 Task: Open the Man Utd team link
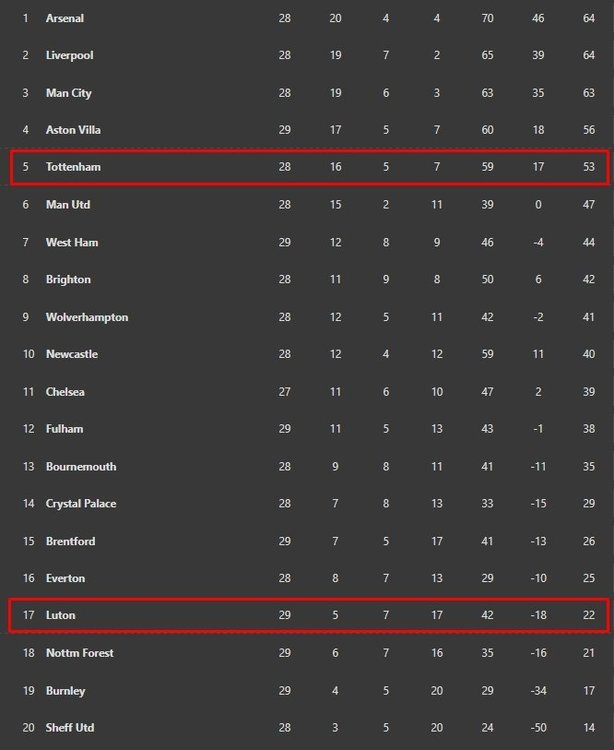click(68, 204)
